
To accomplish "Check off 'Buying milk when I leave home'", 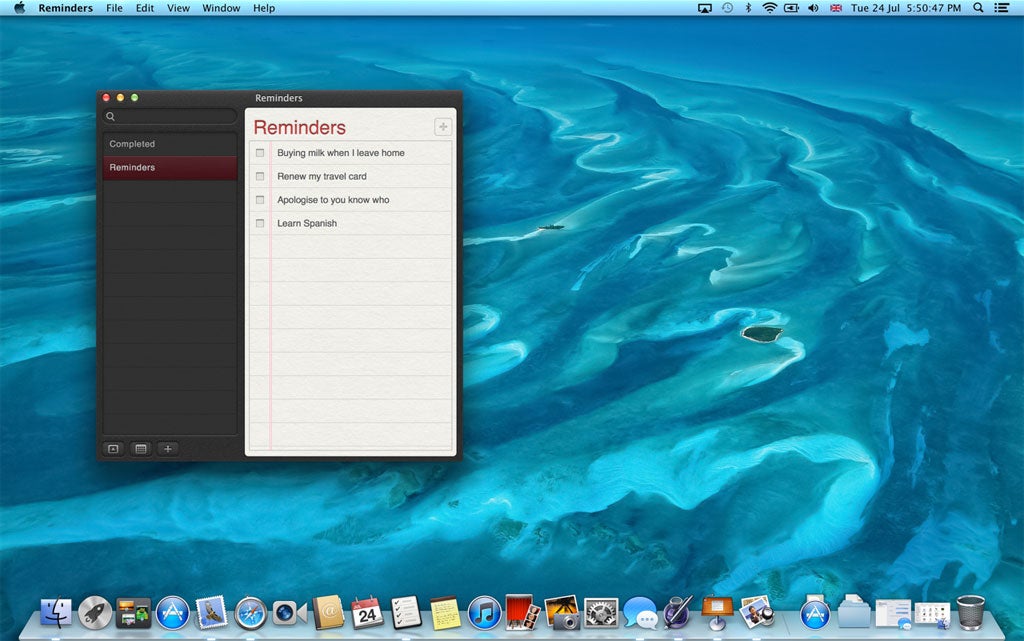I will tap(261, 153).
